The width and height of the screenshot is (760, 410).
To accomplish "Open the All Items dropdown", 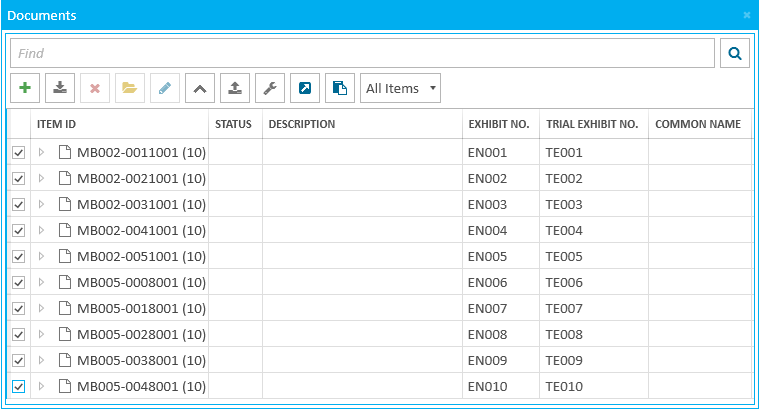I will [400, 88].
